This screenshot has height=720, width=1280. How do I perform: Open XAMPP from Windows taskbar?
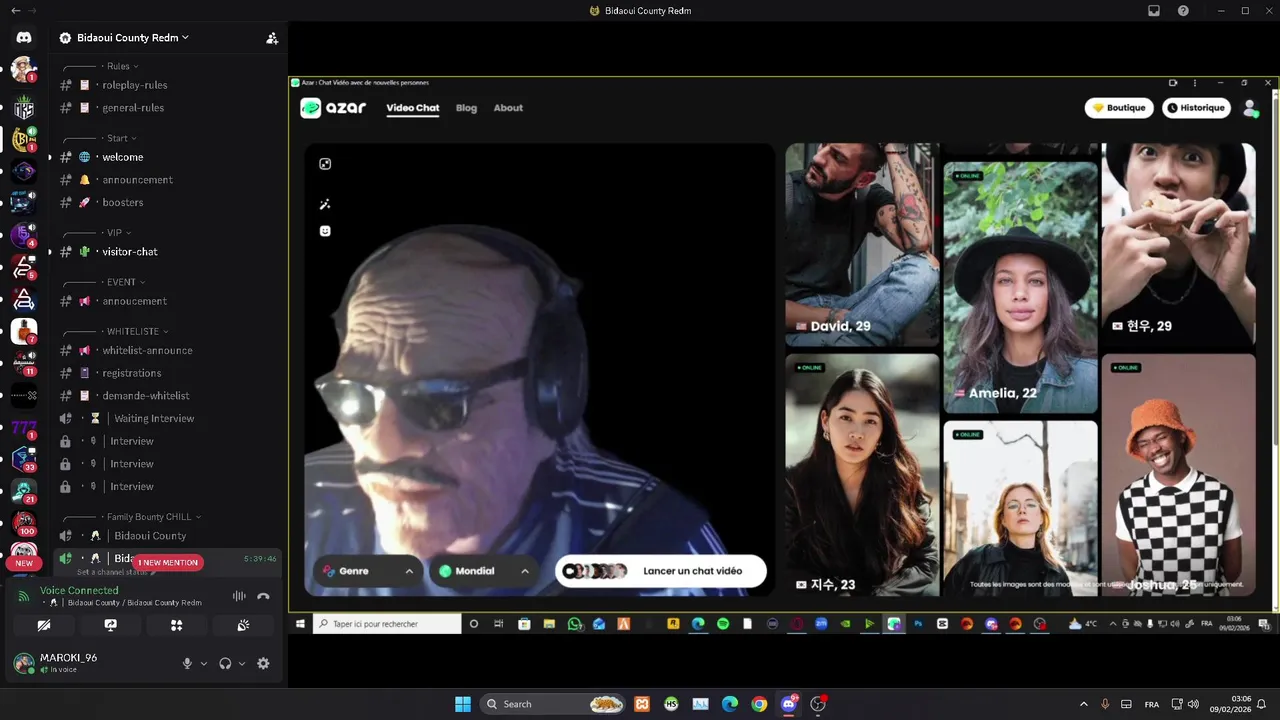click(642, 704)
